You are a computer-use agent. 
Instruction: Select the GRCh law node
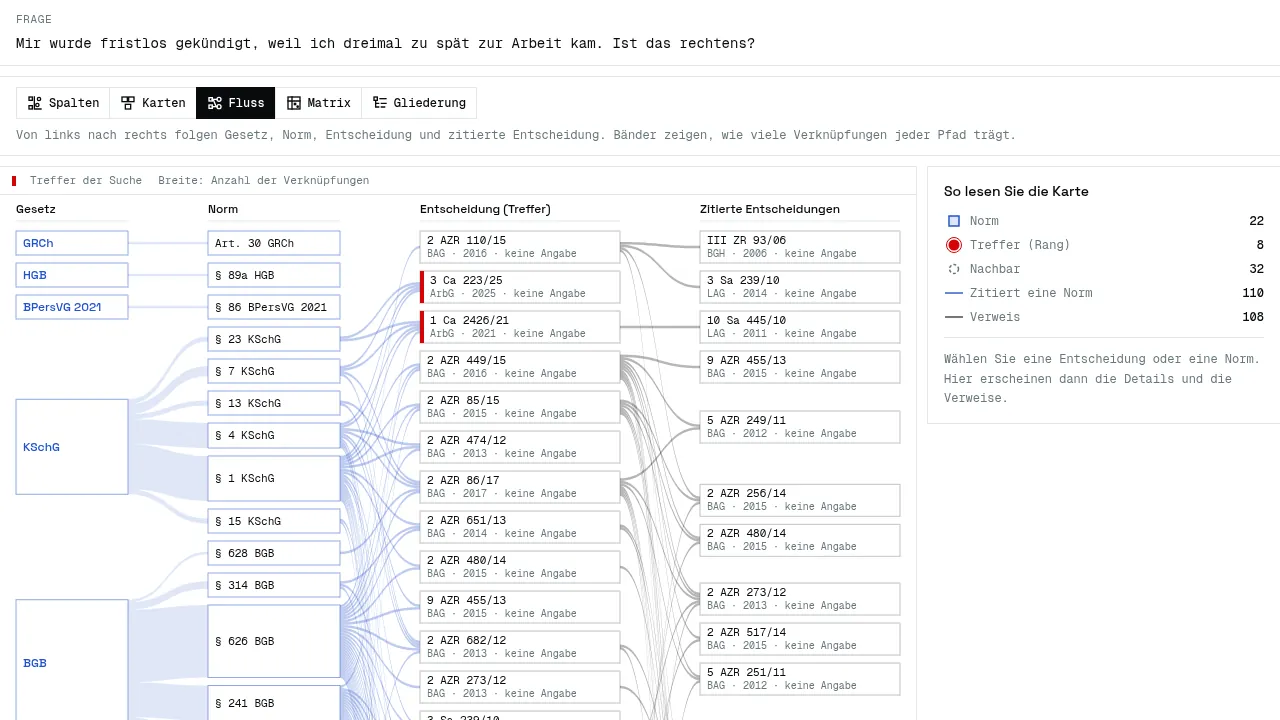point(72,243)
